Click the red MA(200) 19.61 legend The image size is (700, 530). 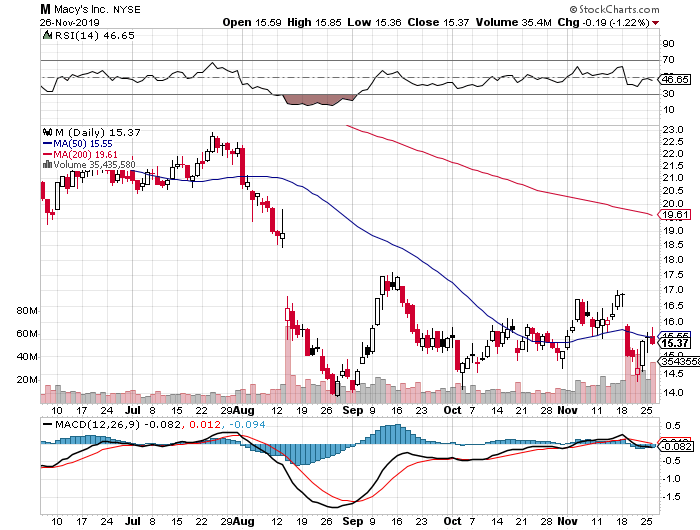(x=80, y=154)
